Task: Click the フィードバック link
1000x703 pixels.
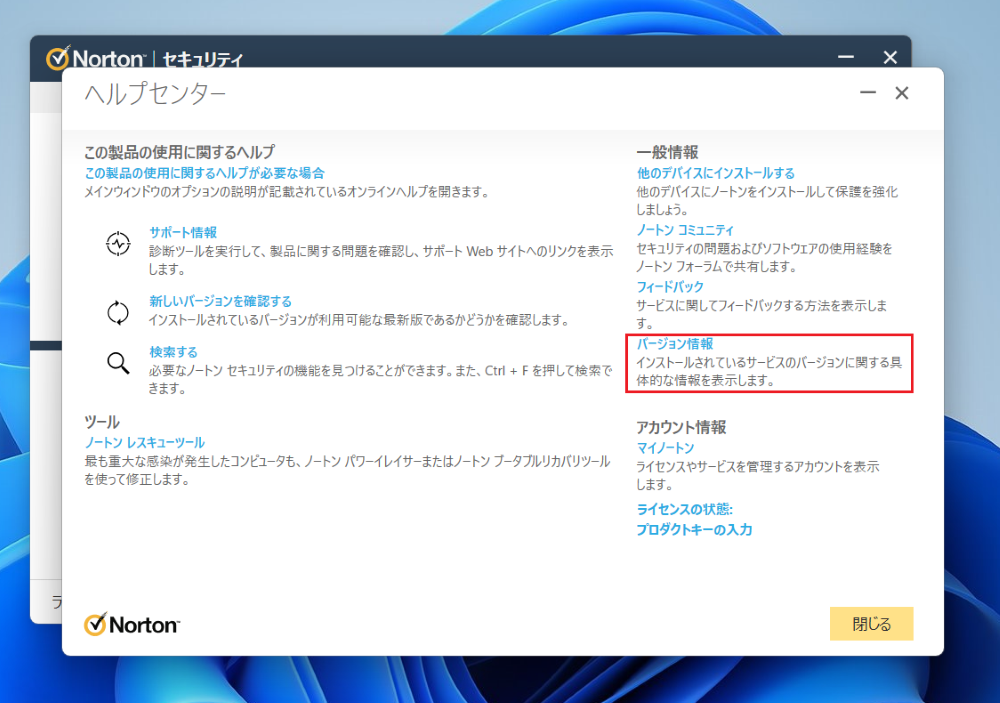Action: tap(670, 286)
